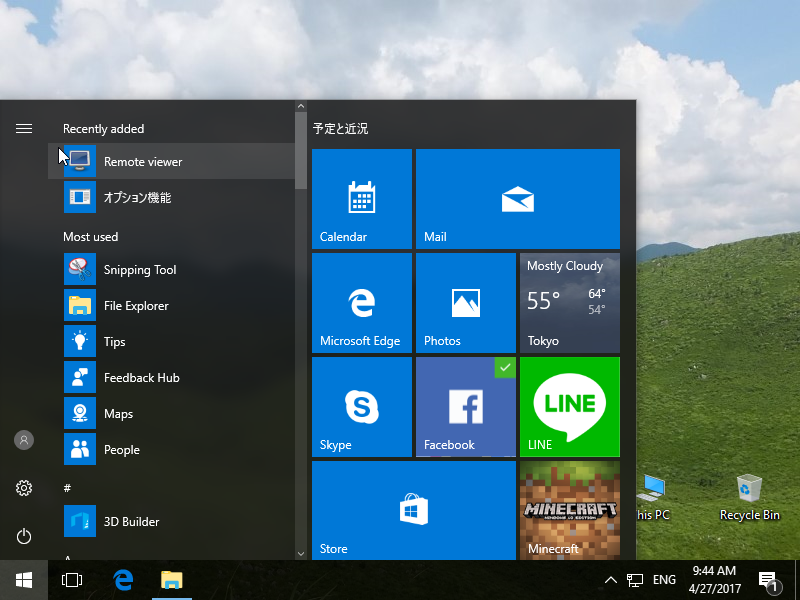Viewport: 800px width, 600px height.
Task: Click the Skype tile
Action: click(361, 407)
